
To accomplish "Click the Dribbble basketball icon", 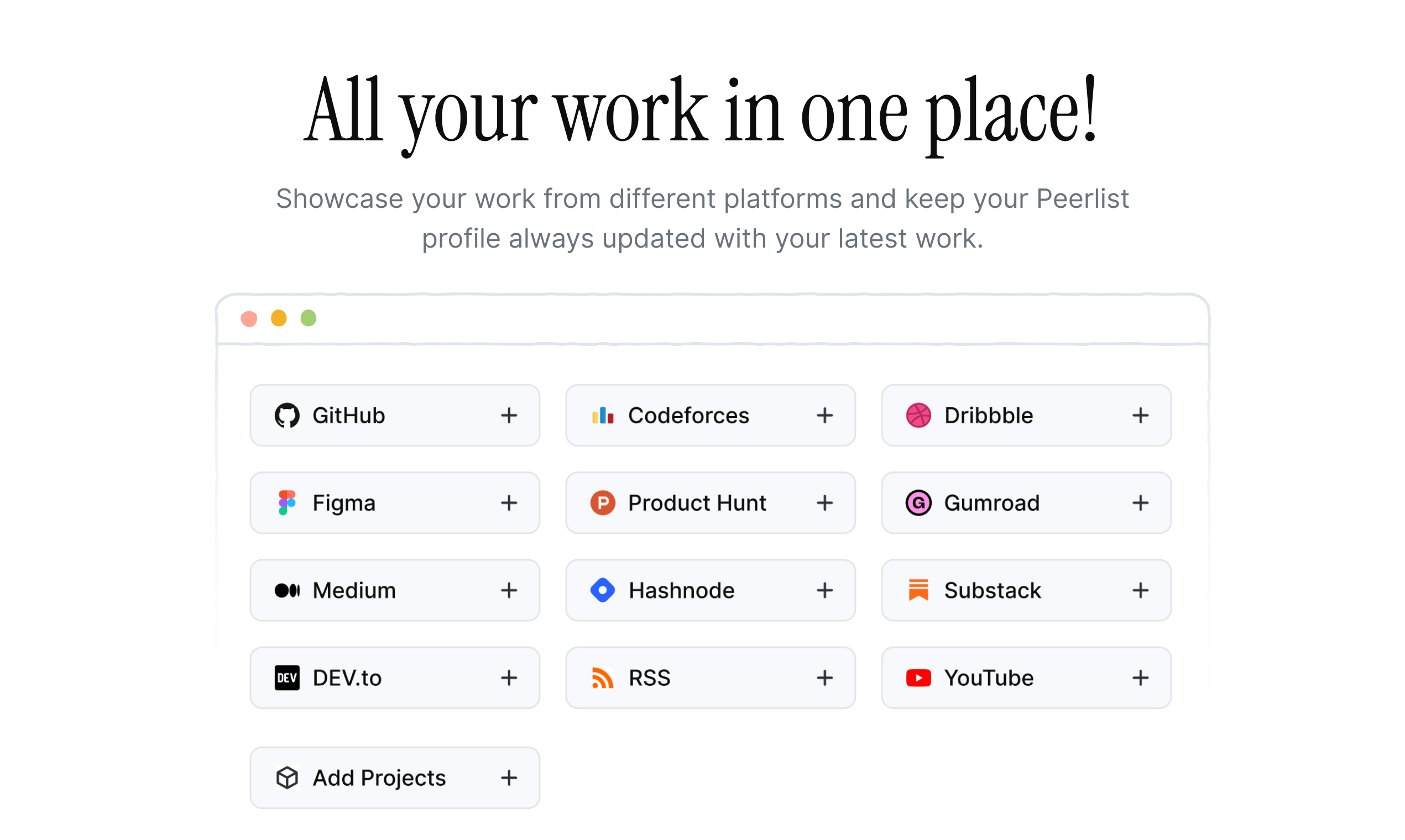I will point(918,416).
